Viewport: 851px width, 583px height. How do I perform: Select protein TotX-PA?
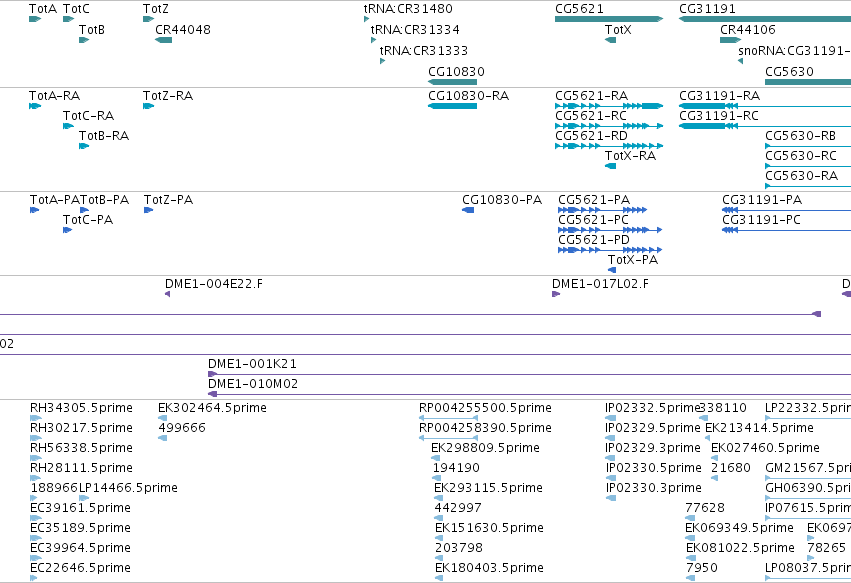612,270
